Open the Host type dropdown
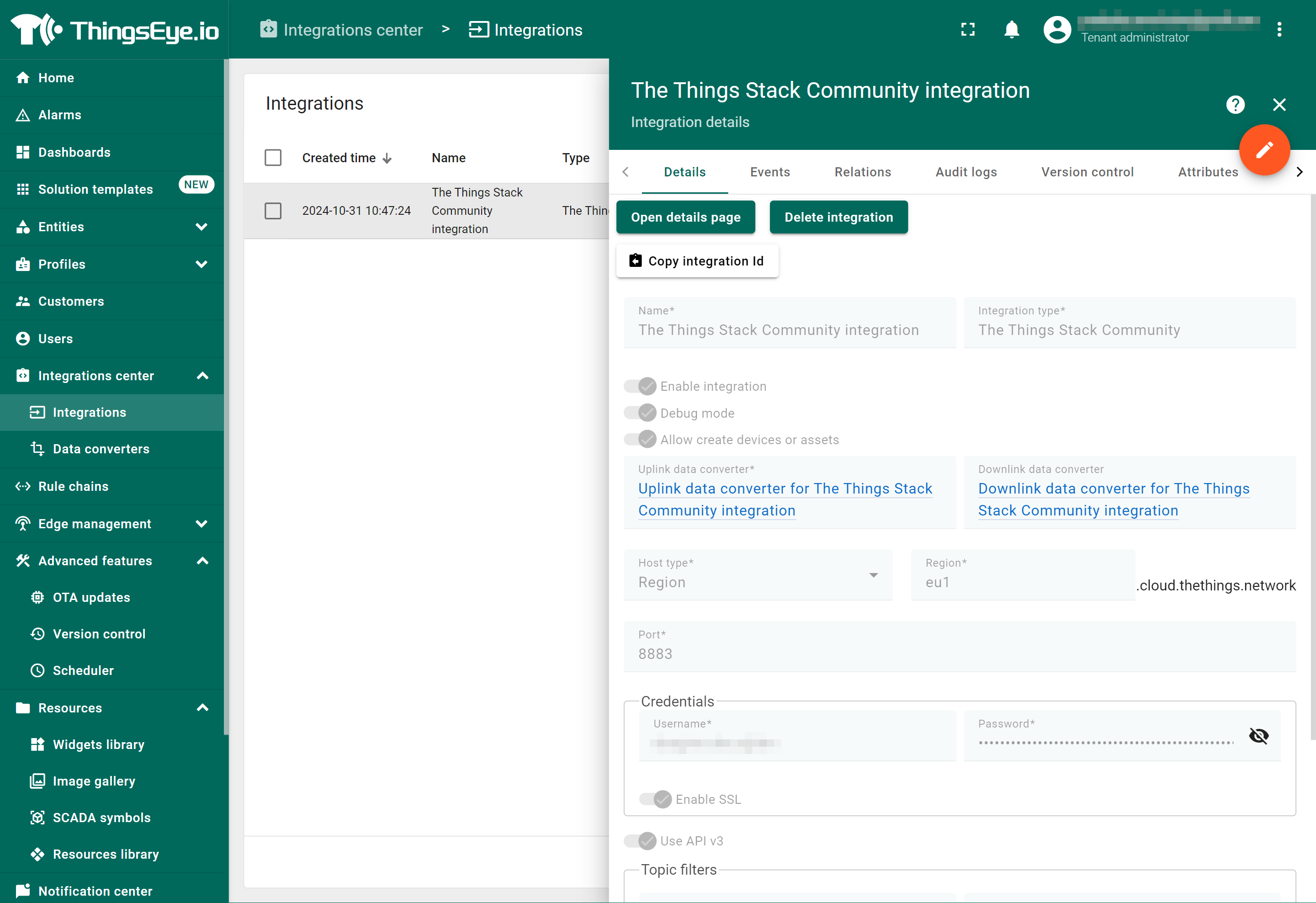1316x903 pixels. [x=758, y=574]
